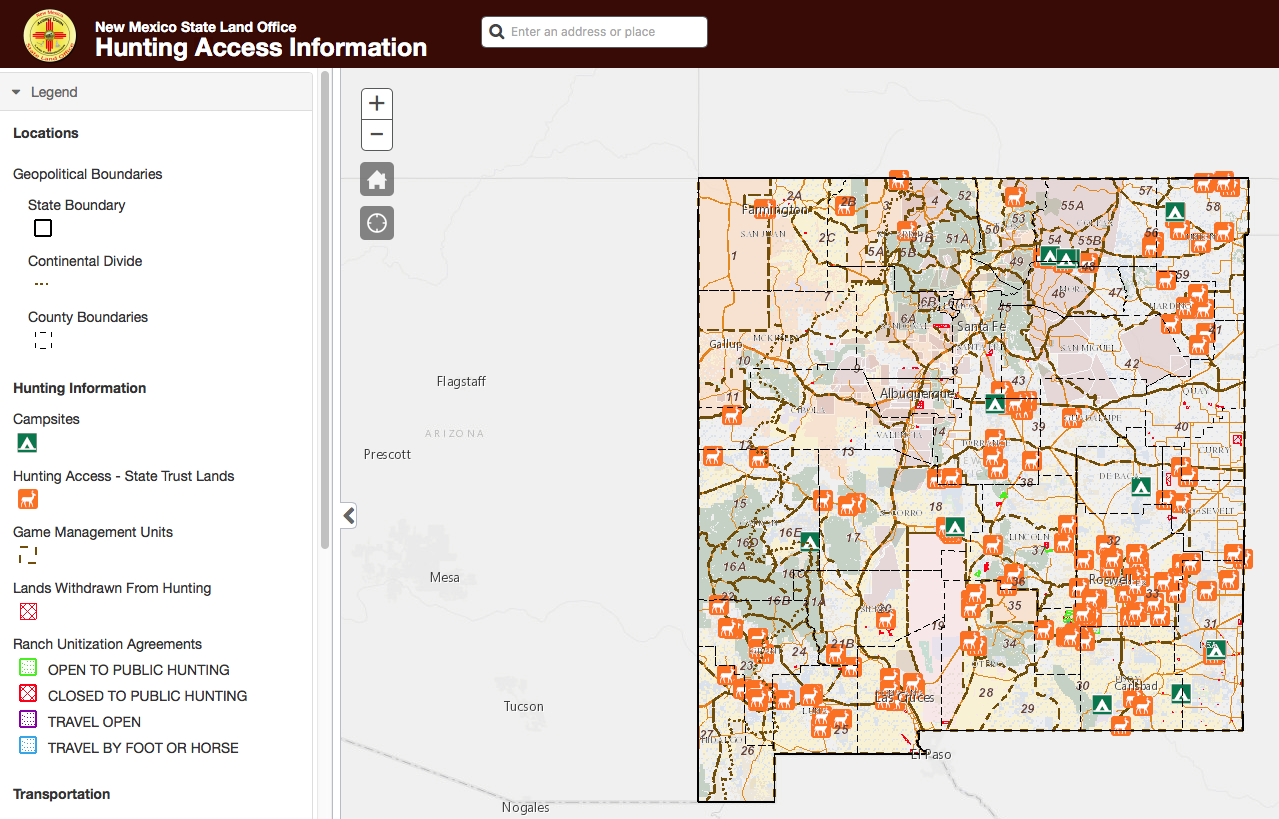Collapse the side panel with arrow handle

pos(349,516)
